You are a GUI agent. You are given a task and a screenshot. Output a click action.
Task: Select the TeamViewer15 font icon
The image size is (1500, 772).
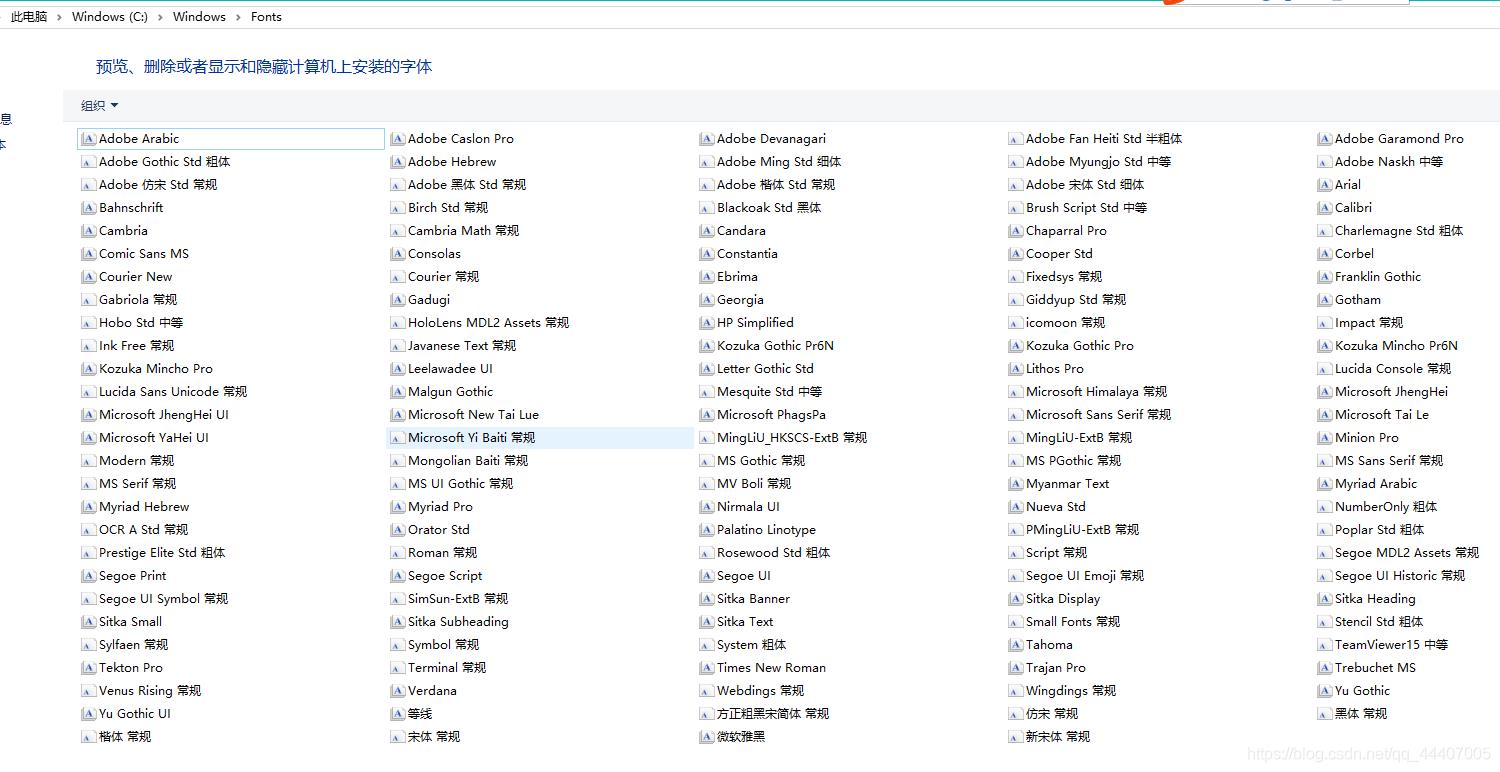pyautogui.click(x=1324, y=645)
